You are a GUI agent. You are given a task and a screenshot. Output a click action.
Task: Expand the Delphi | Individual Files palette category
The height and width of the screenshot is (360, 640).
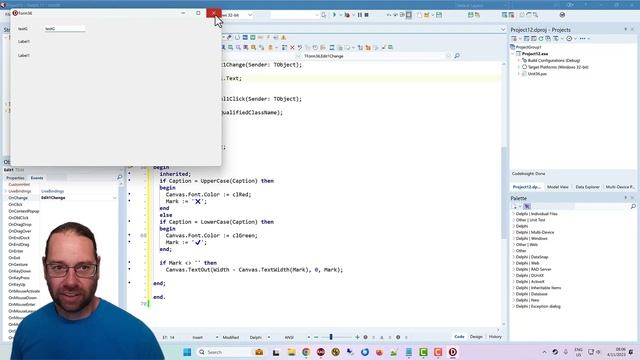click(x=513, y=214)
